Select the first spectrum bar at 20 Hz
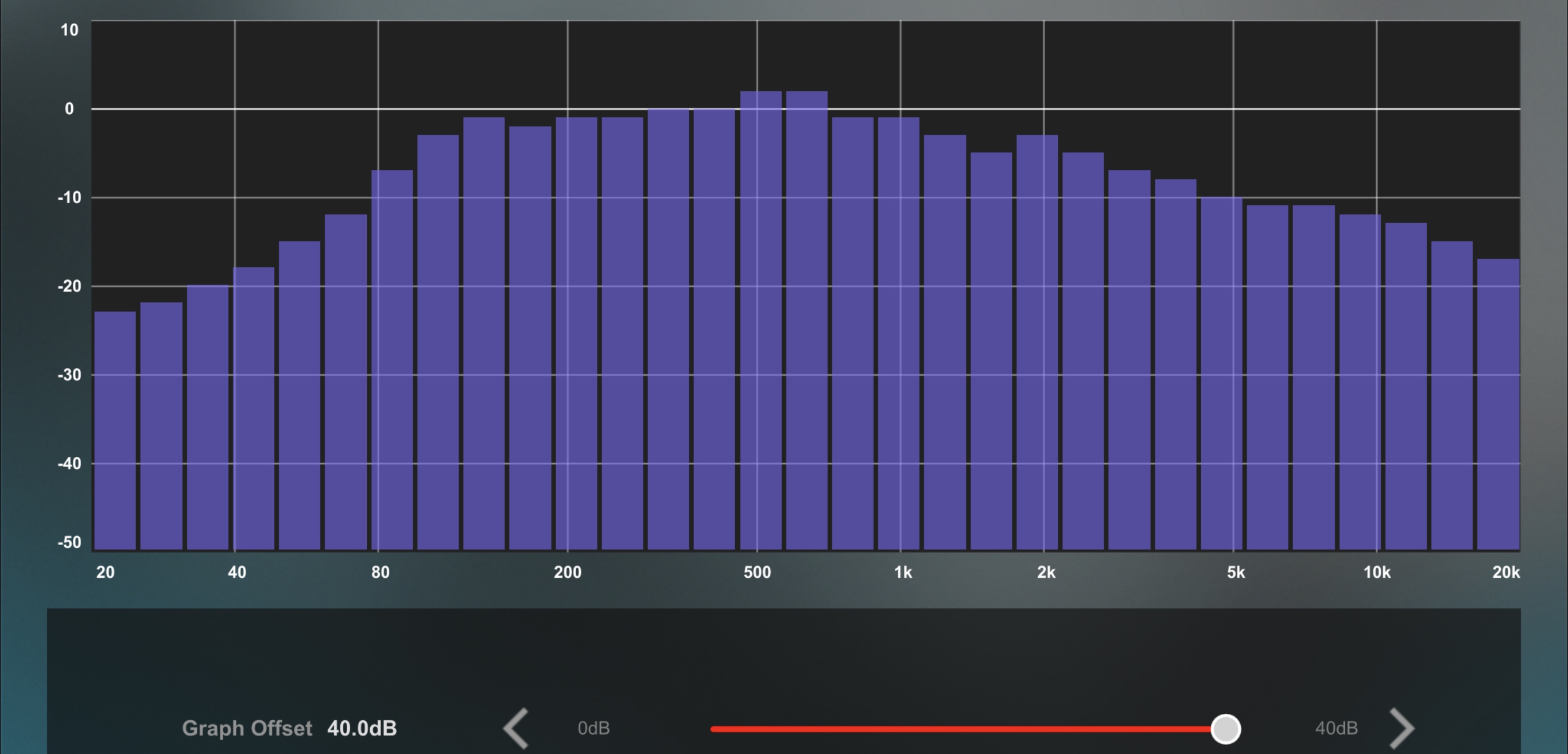This screenshot has height=754, width=1568. tap(115, 430)
